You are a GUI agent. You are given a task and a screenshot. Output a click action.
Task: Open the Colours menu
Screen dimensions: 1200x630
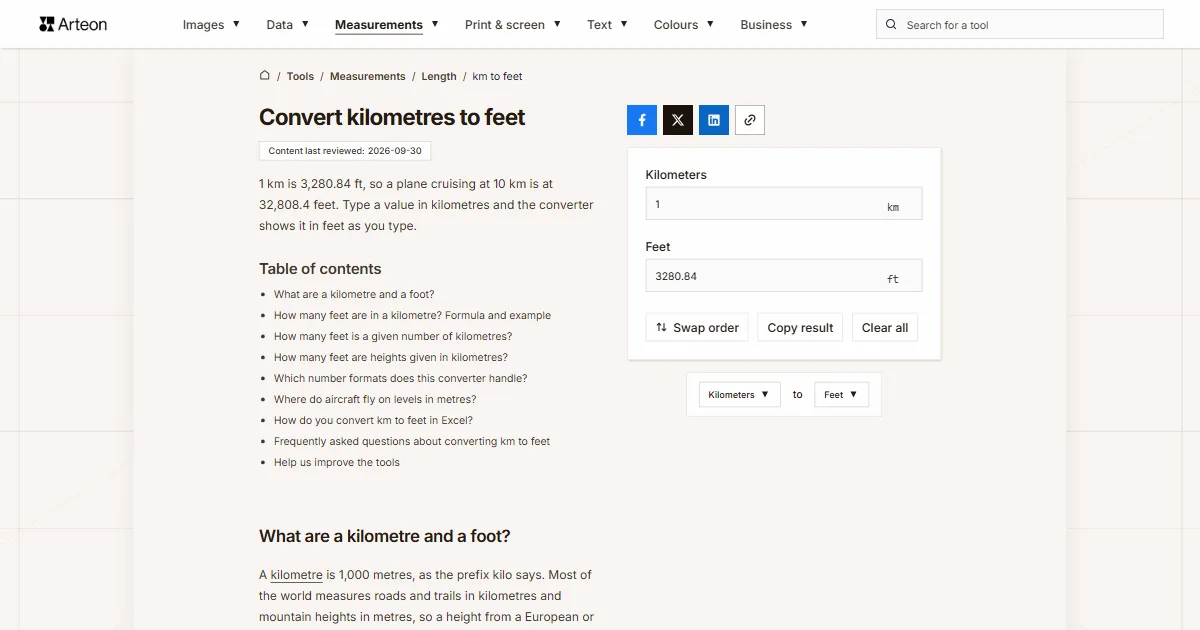pos(684,25)
